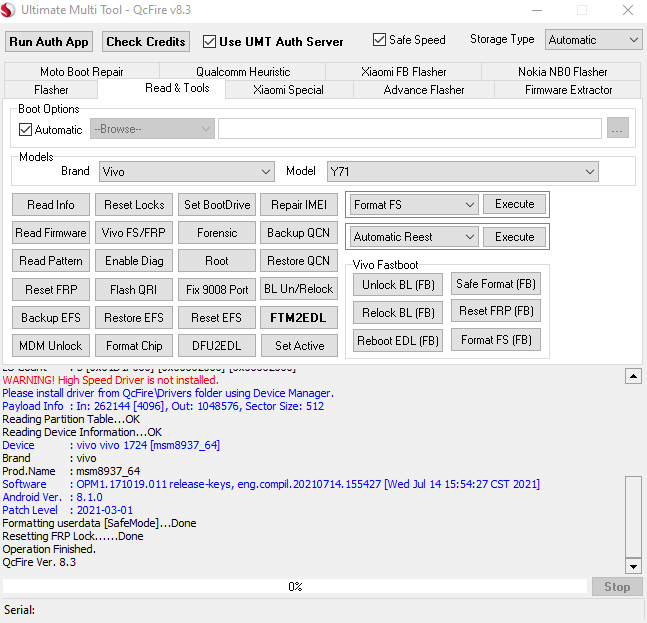Toggle Use UMT Auth Server checkbox

209,42
